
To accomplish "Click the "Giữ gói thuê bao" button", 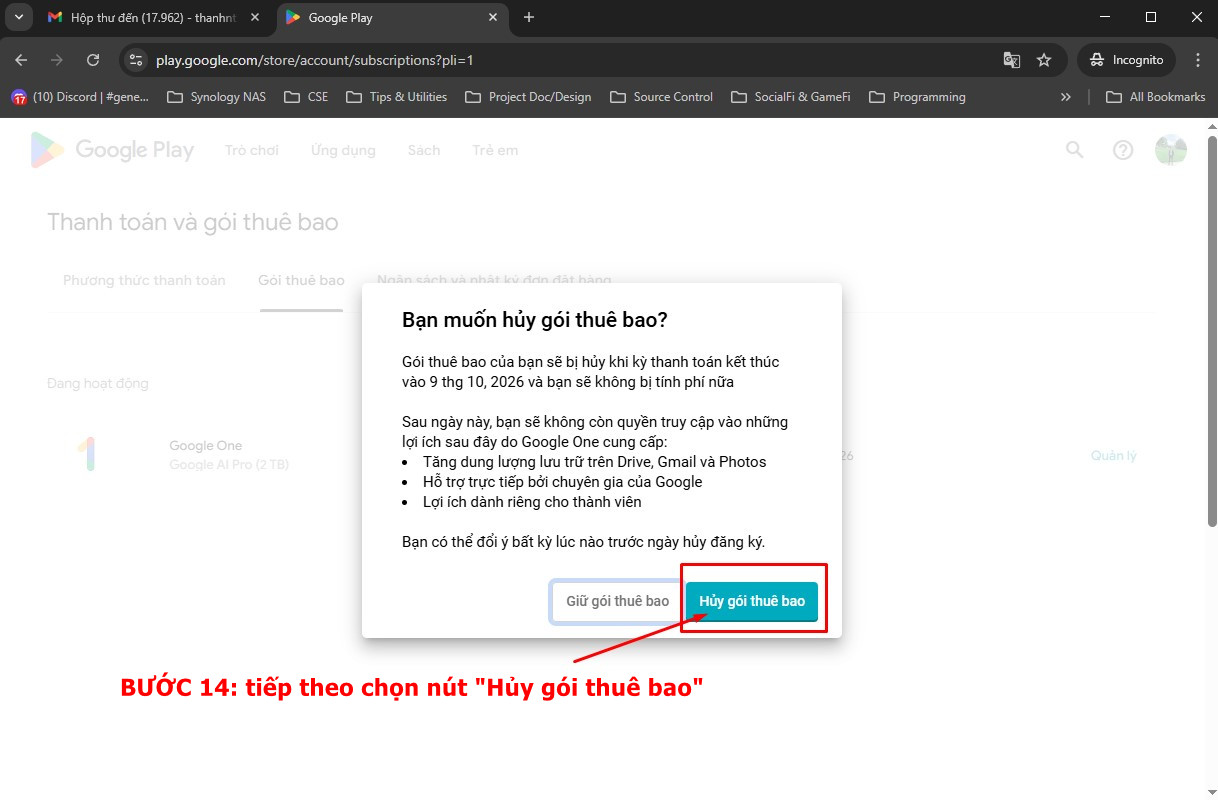I will 617,601.
